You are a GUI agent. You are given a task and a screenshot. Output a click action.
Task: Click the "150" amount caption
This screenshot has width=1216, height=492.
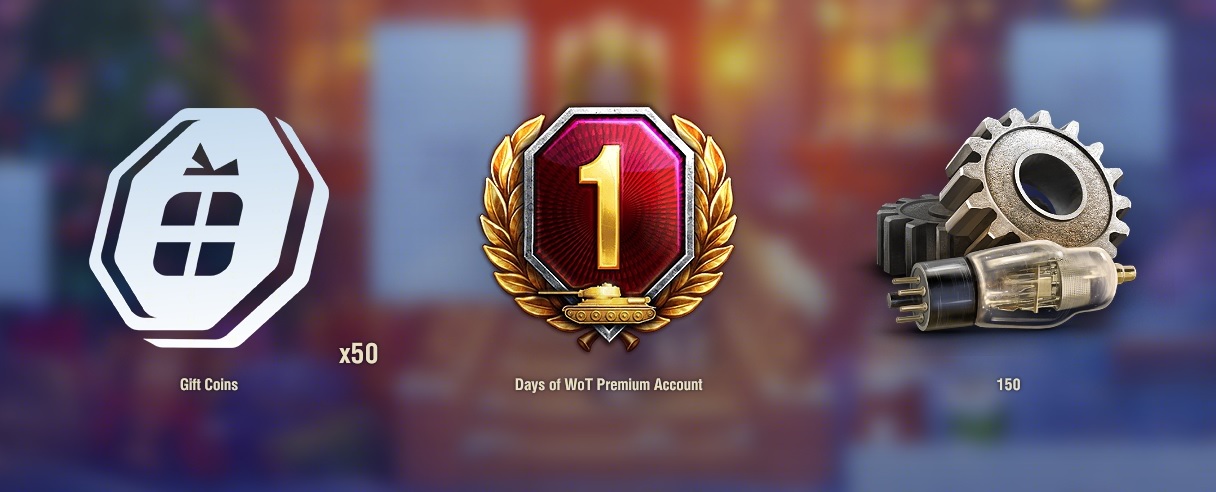click(x=1008, y=384)
